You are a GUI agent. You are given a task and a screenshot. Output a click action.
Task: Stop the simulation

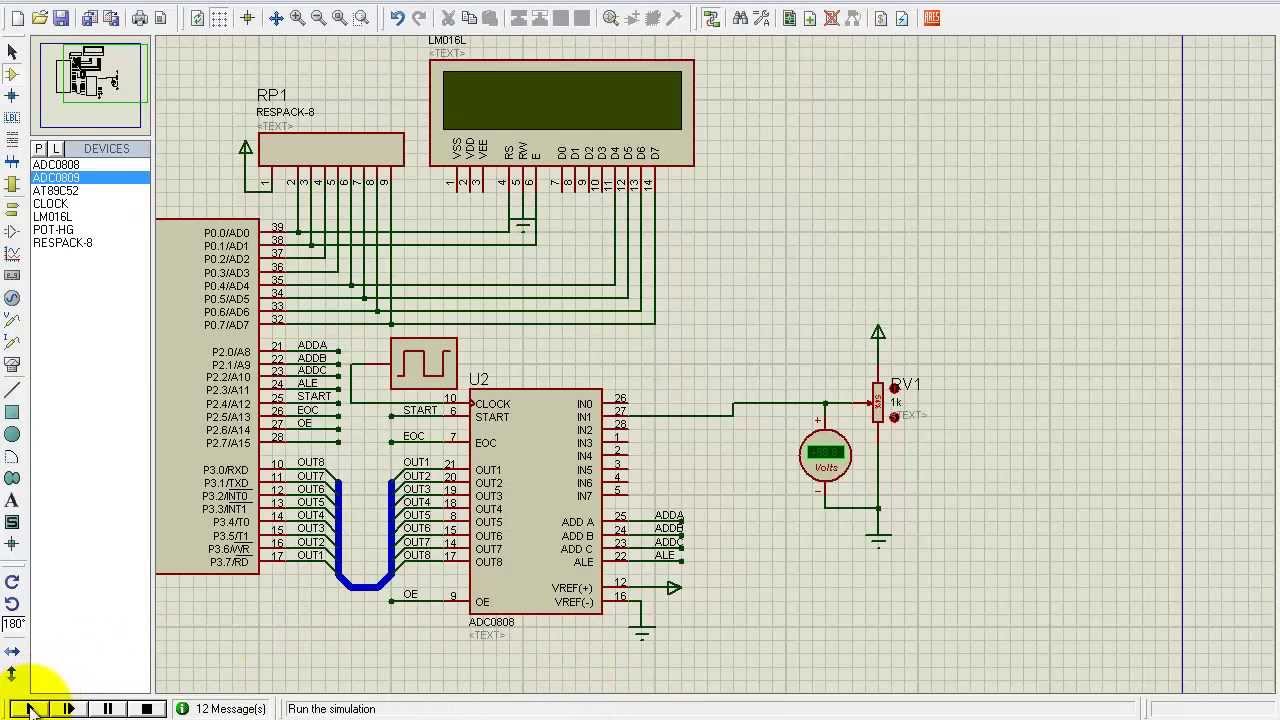tap(146, 709)
